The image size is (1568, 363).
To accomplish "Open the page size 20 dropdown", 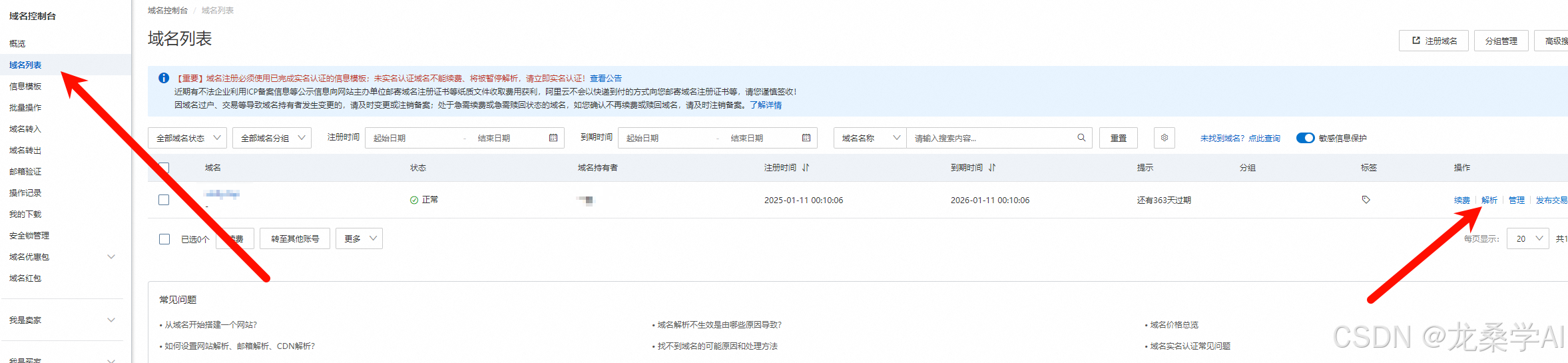I will point(1529,238).
